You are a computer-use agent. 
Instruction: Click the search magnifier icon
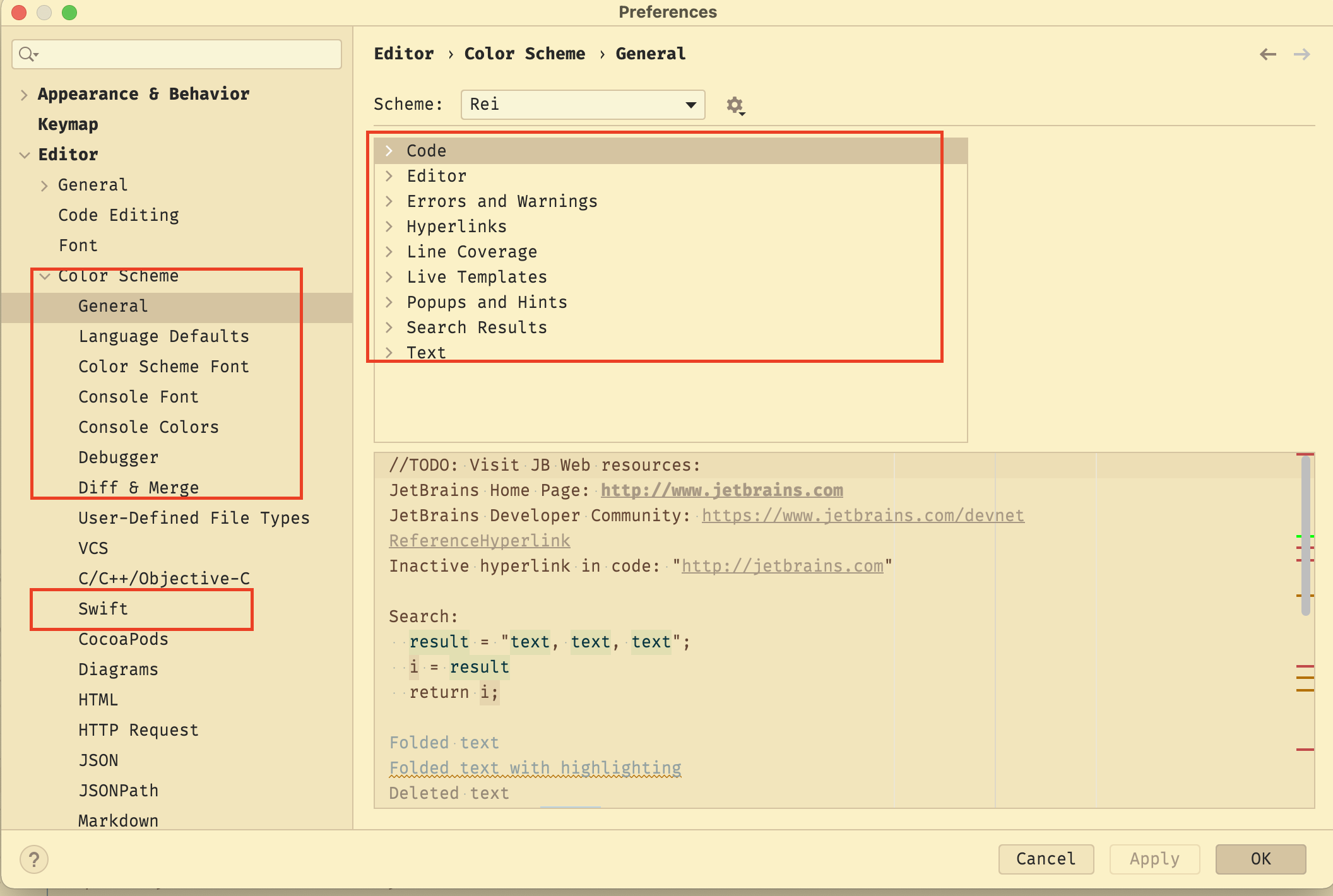click(x=28, y=54)
